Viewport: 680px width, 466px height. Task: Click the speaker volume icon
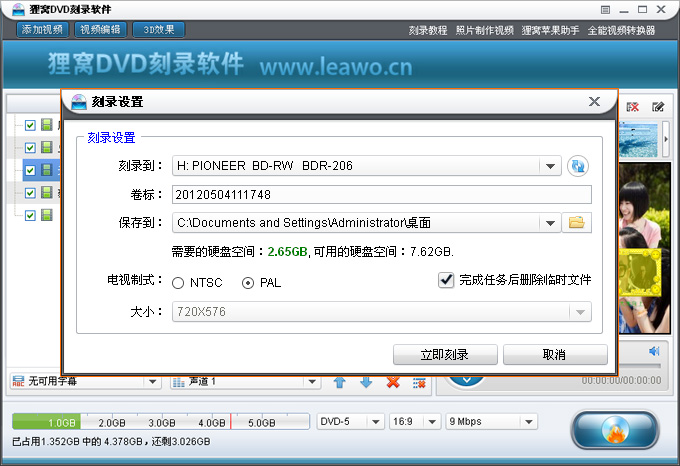[x=654, y=351]
